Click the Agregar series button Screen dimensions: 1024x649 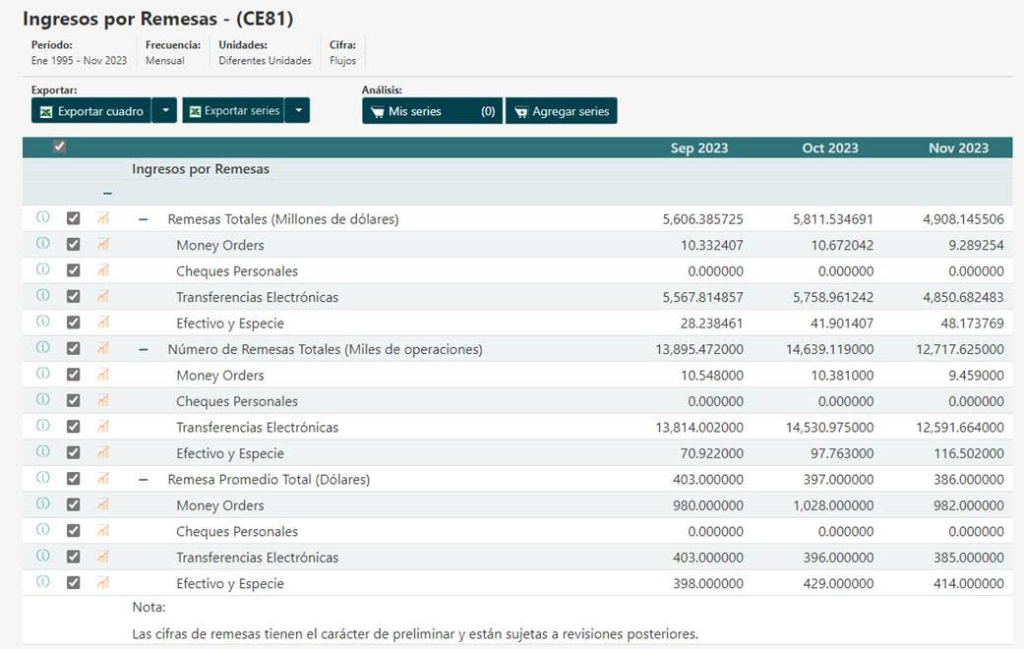click(x=561, y=111)
